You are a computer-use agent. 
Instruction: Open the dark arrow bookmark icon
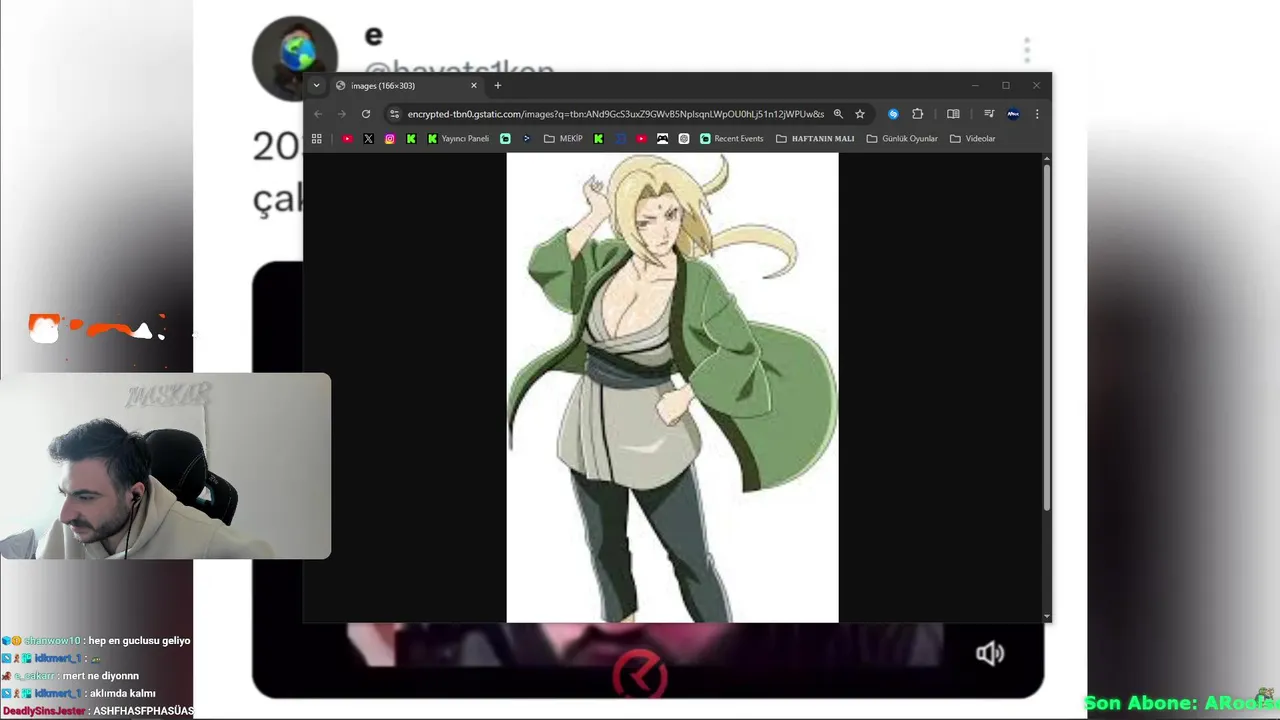point(527,139)
